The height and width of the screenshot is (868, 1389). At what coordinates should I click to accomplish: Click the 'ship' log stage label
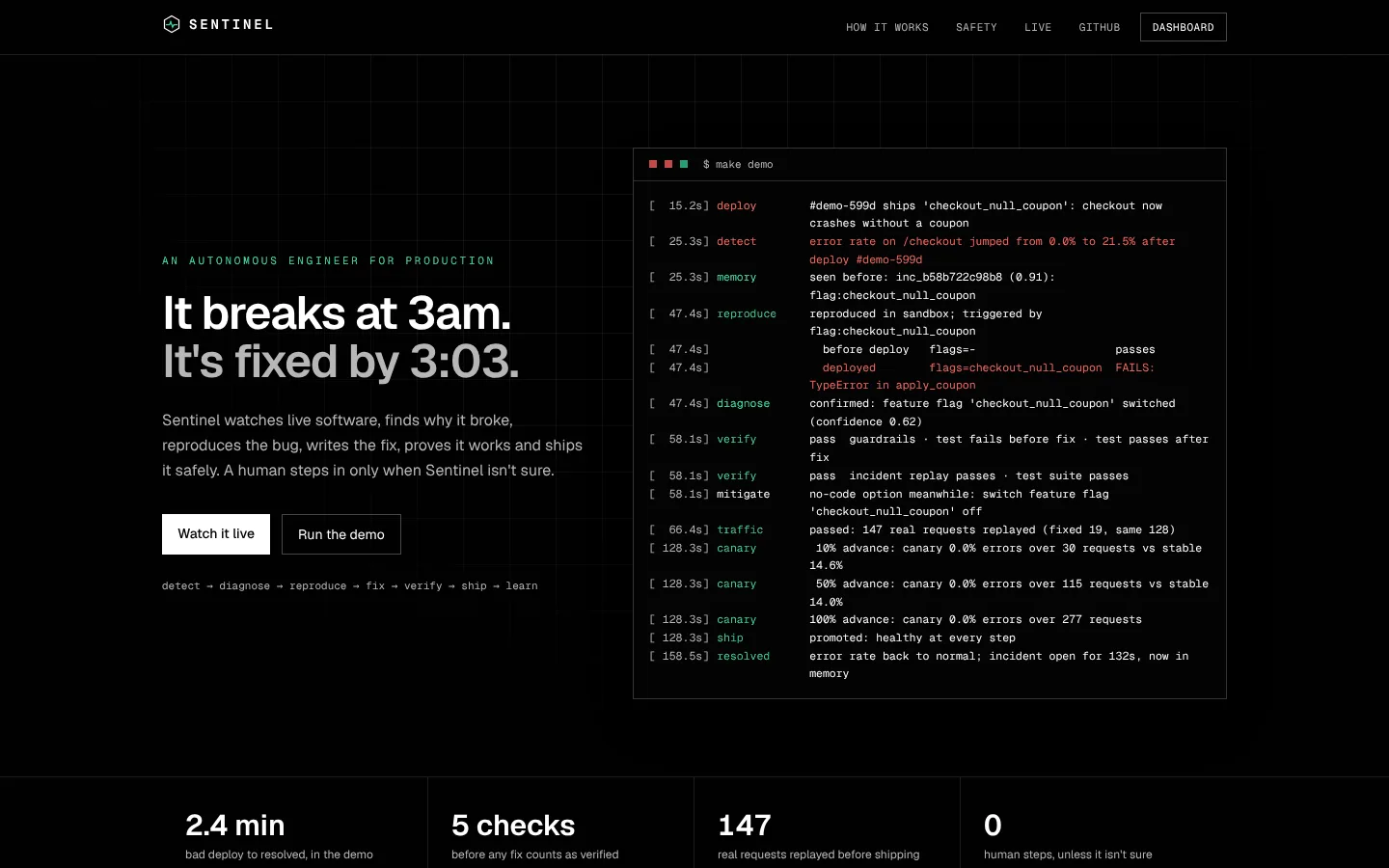(730, 637)
